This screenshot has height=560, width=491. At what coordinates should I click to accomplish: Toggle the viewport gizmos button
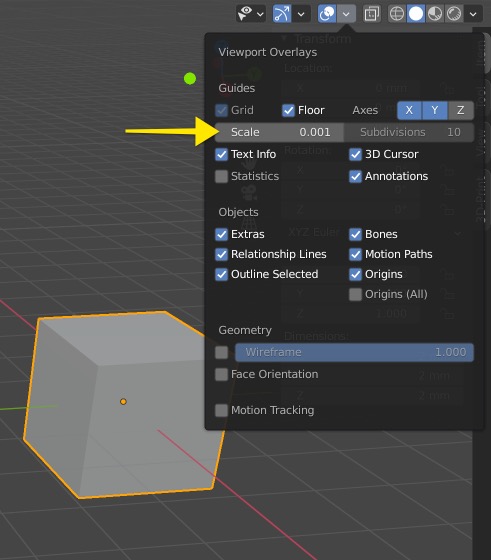(x=282, y=14)
